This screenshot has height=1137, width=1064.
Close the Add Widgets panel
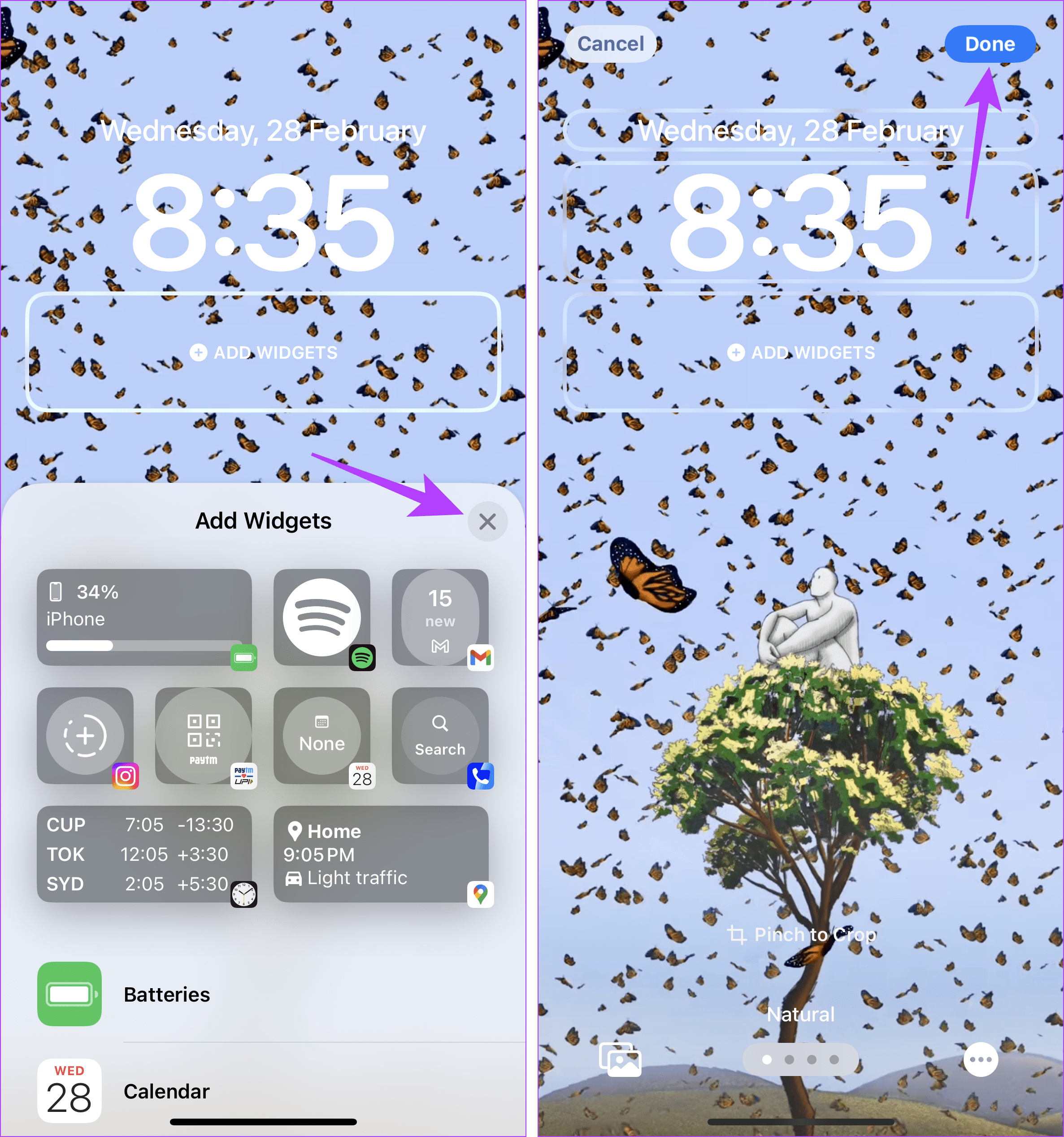[x=487, y=520]
